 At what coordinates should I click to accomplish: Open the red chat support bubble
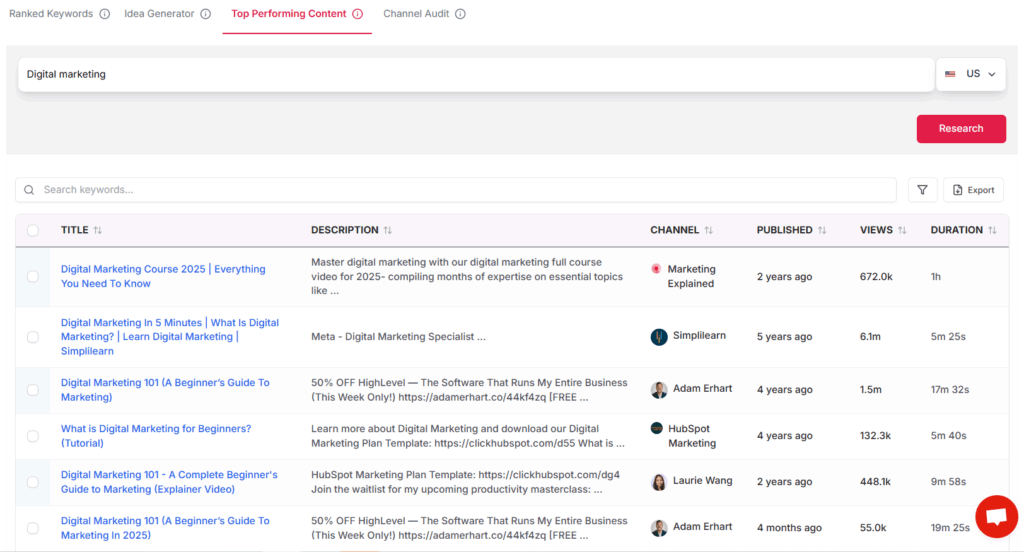[x=997, y=517]
